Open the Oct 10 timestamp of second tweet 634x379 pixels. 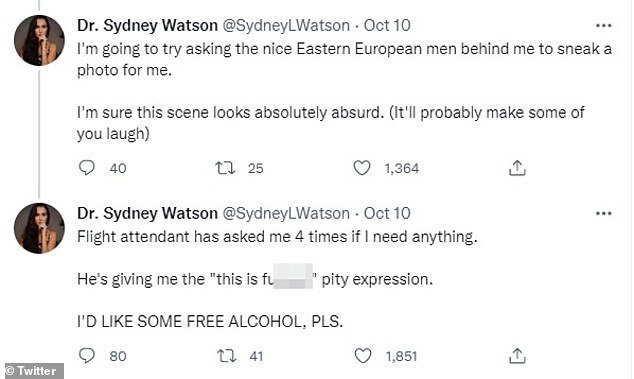(x=387, y=213)
